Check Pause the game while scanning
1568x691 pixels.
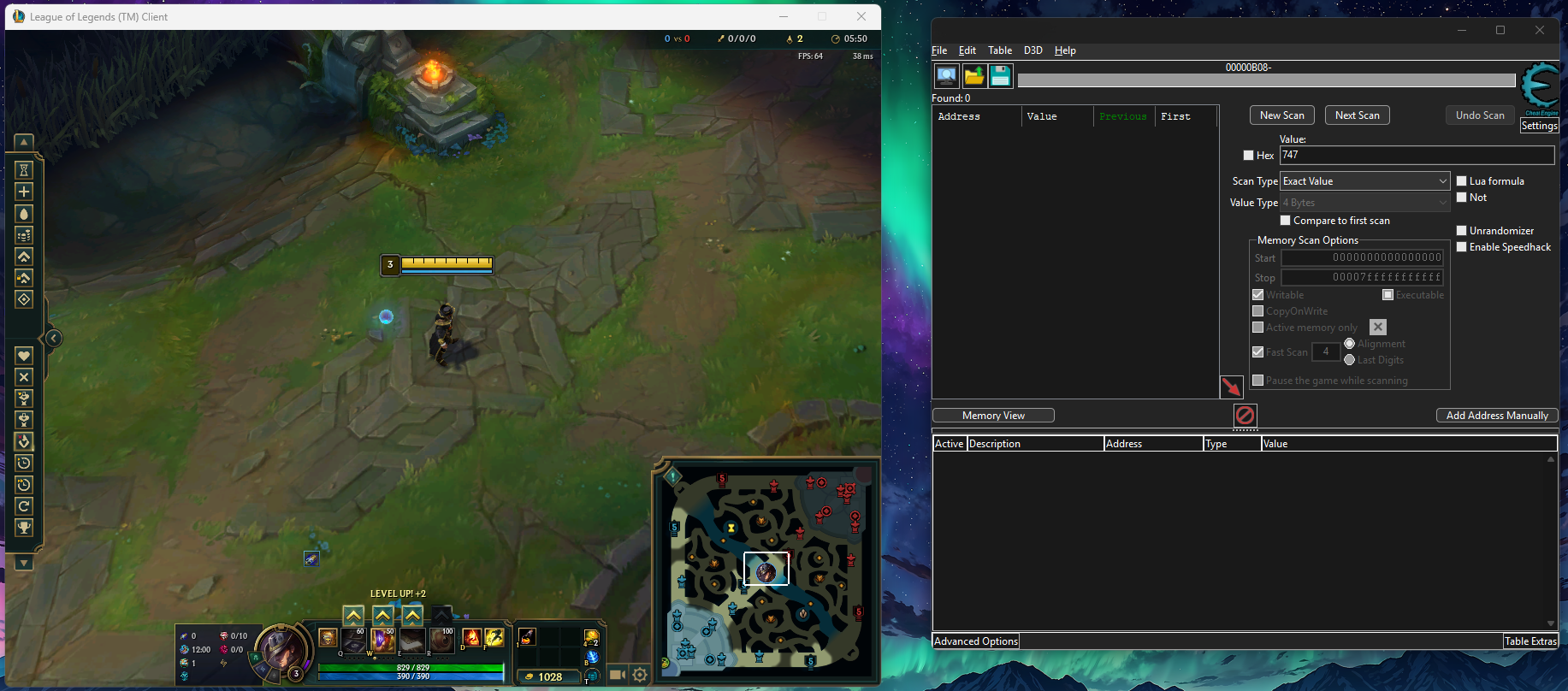[x=1257, y=381]
